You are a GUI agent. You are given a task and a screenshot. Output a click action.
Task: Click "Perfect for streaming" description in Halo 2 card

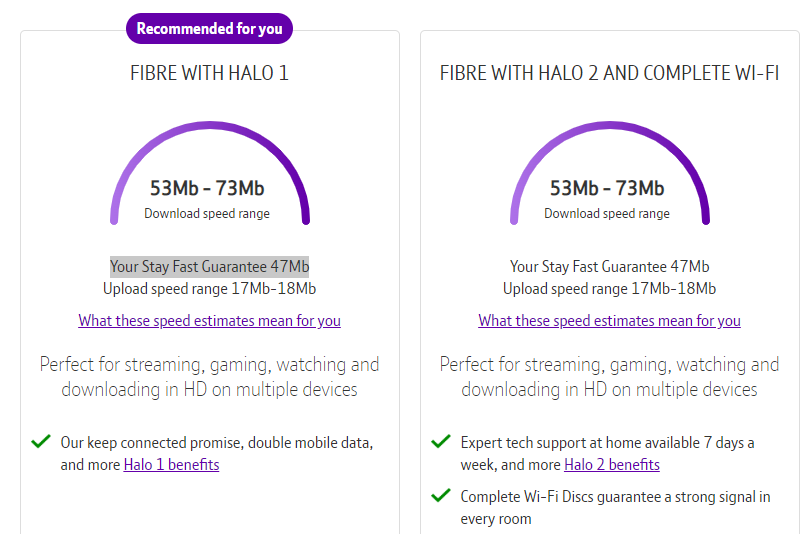(609, 377)
